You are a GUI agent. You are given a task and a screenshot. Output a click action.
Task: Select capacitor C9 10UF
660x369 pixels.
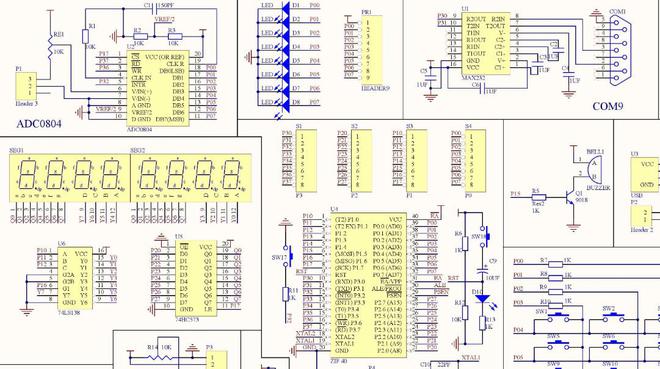(x=483, y=272)
